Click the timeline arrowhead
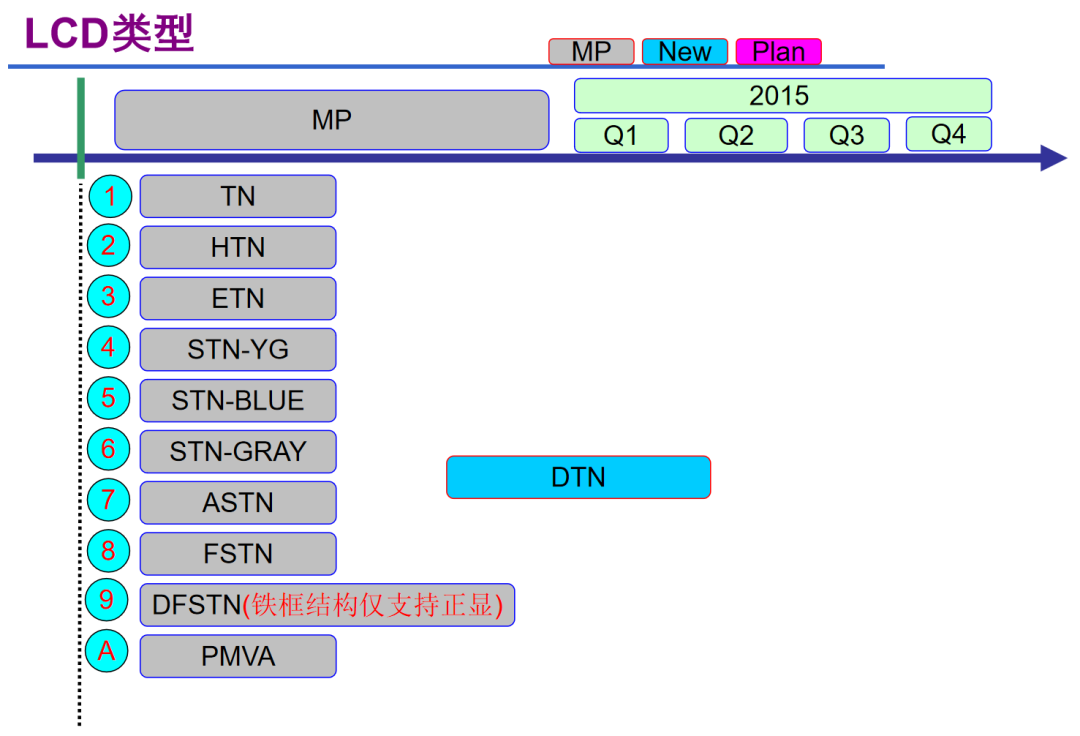The image size is (1080, 736). point(1053,158)
